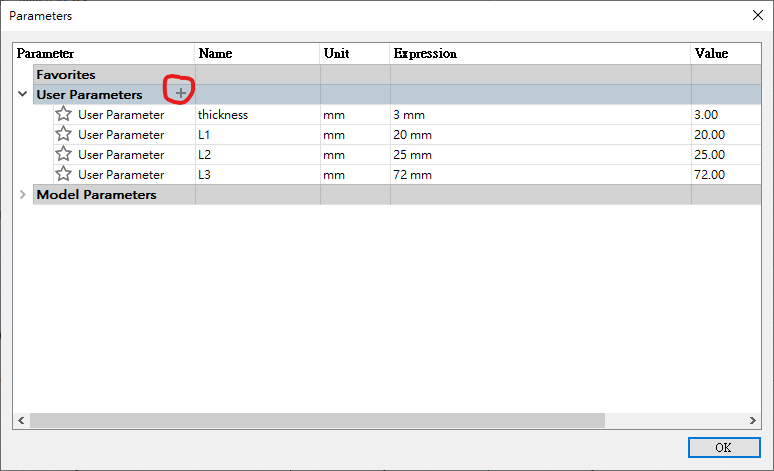This screenshot has height=471, width=774.
Task: Close the Parameters dialog
Action: pos(755,15)
